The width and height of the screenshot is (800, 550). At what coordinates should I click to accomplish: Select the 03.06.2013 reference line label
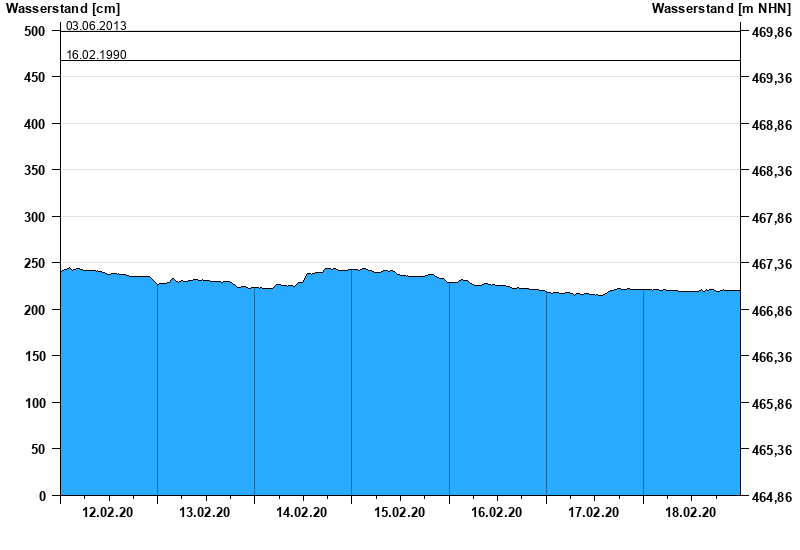tap(96, 26)
